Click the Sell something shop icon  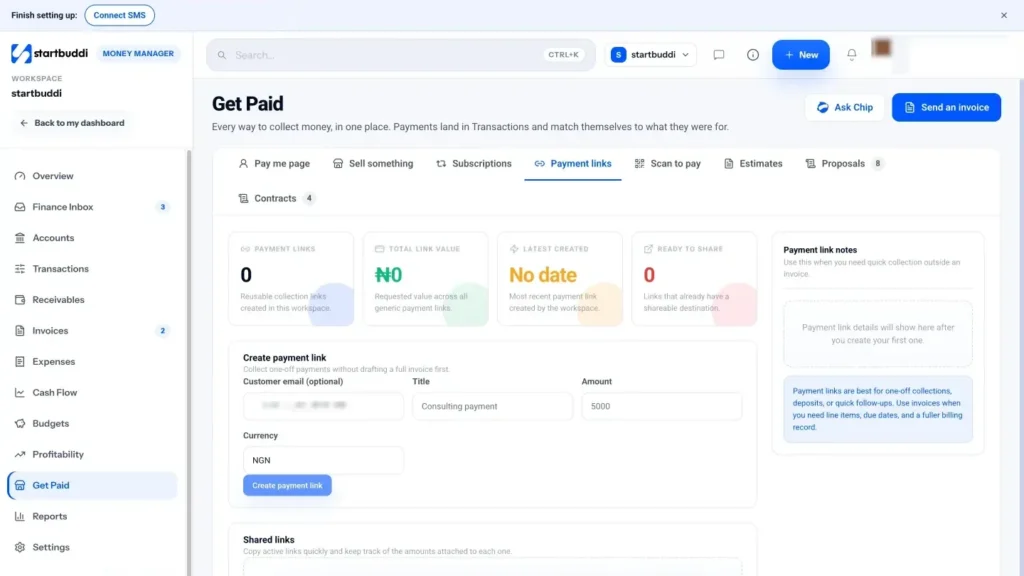pyautogui.click(x=338, y=163)
